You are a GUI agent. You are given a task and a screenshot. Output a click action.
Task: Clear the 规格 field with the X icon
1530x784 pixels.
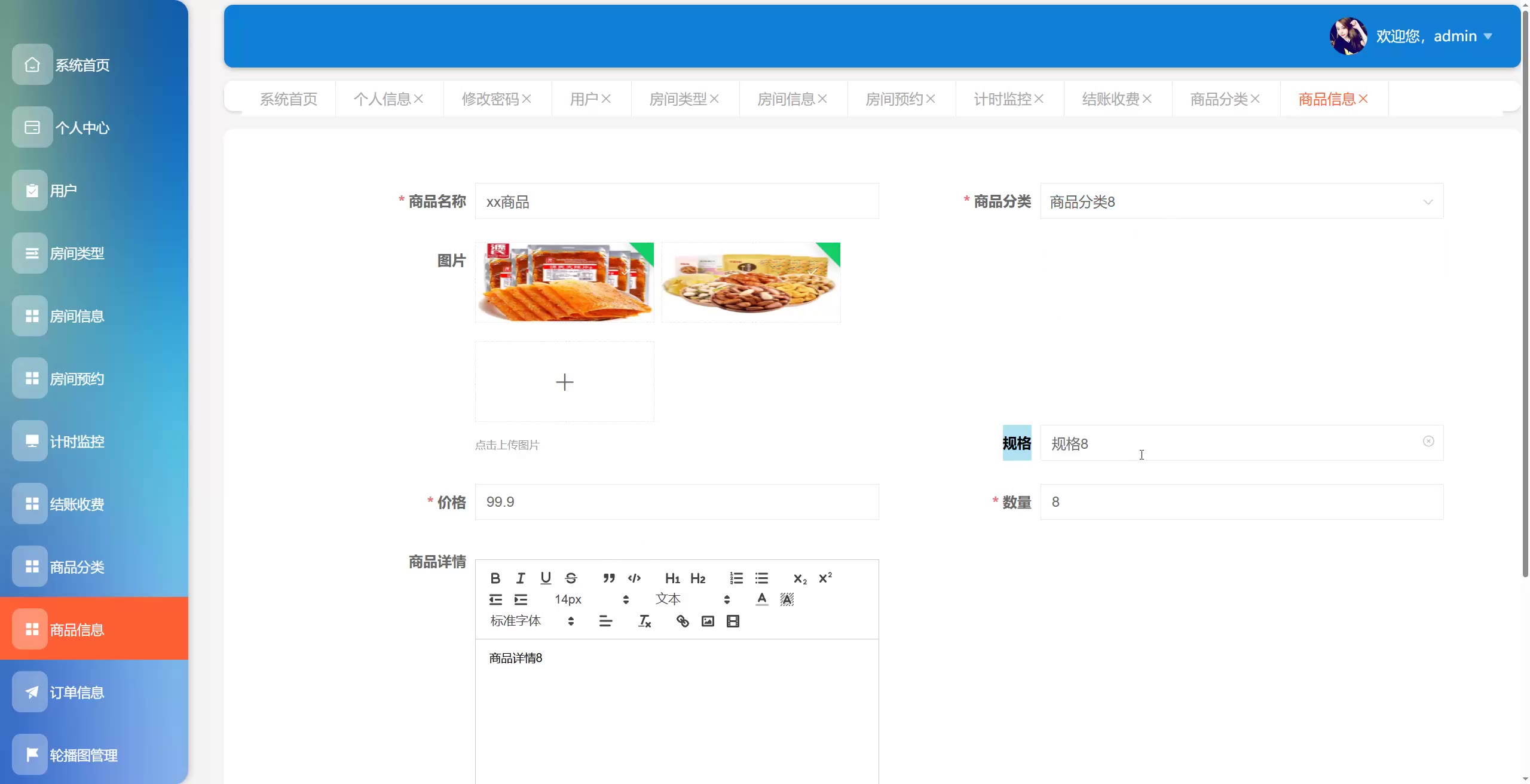pyautogui.click(x=1428, y=441)
